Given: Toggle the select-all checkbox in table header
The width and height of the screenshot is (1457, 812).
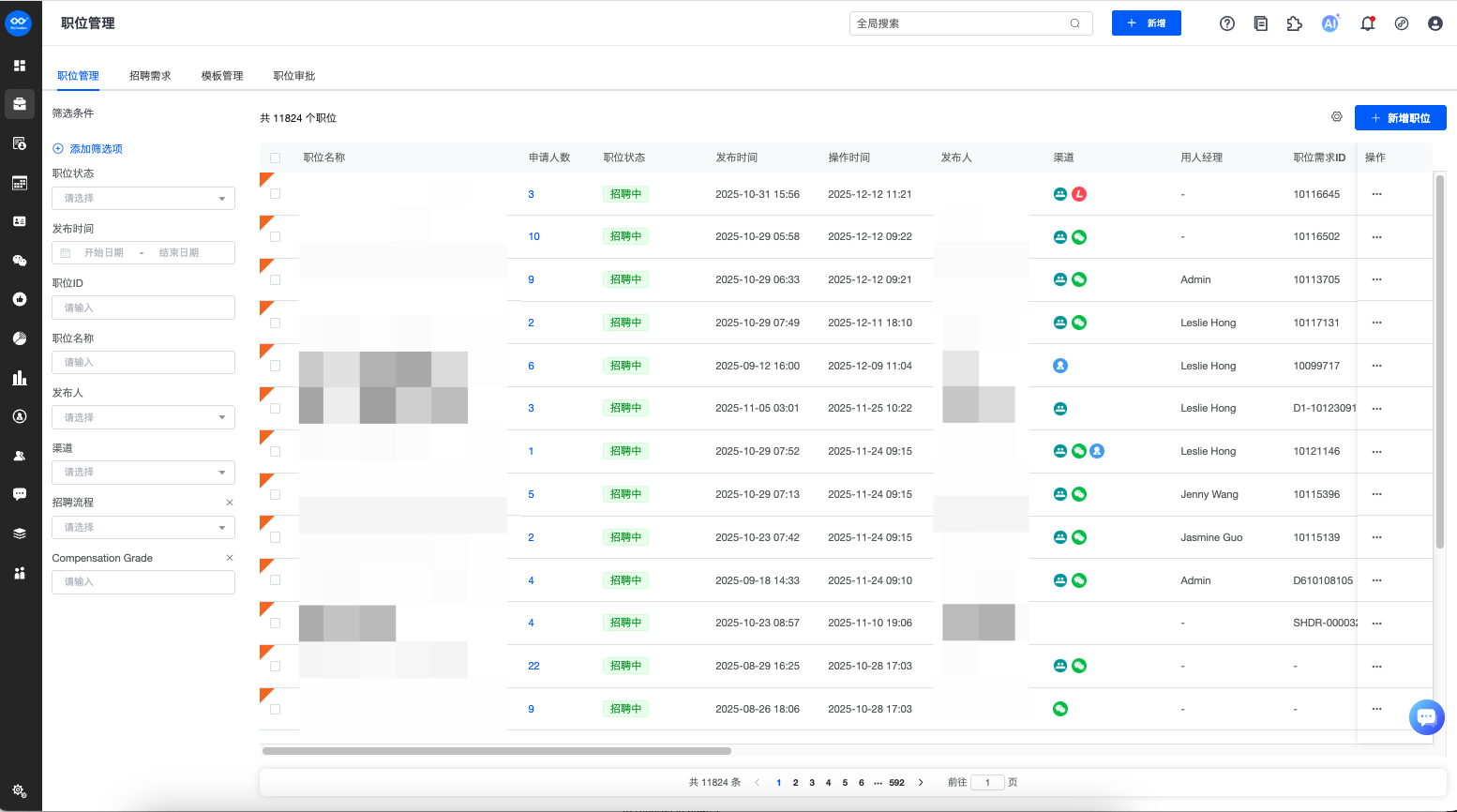Looking at the screenshot, I should click(275, 158).
